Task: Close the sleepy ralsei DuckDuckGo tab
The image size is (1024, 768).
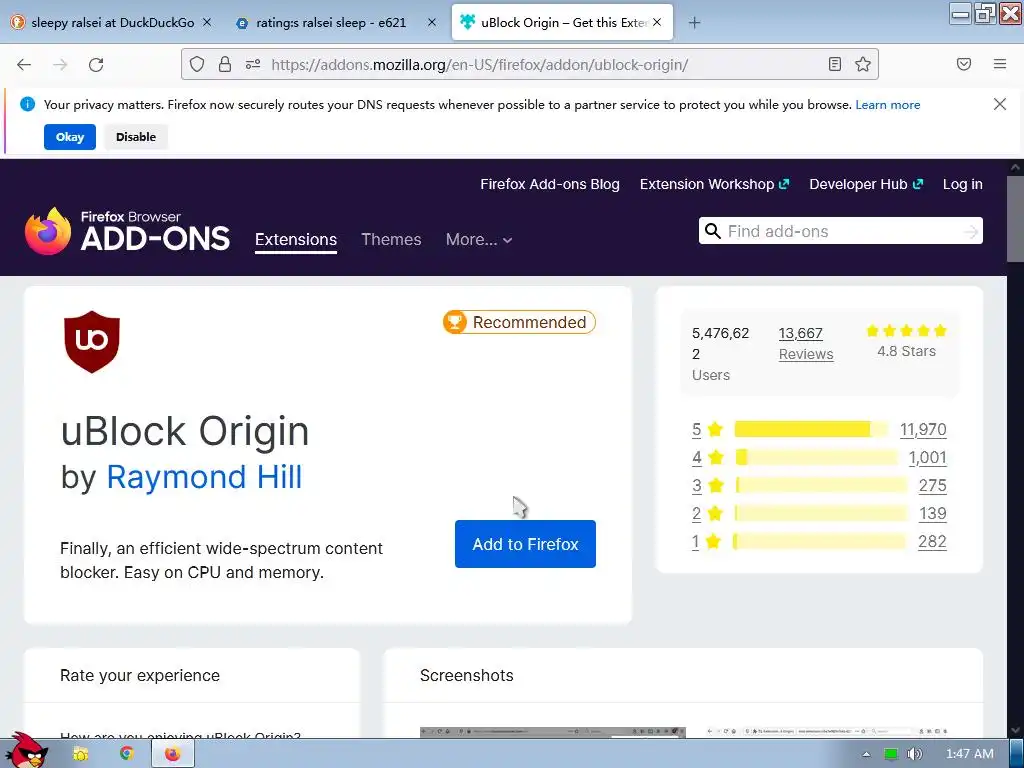Action: [206, 22]
